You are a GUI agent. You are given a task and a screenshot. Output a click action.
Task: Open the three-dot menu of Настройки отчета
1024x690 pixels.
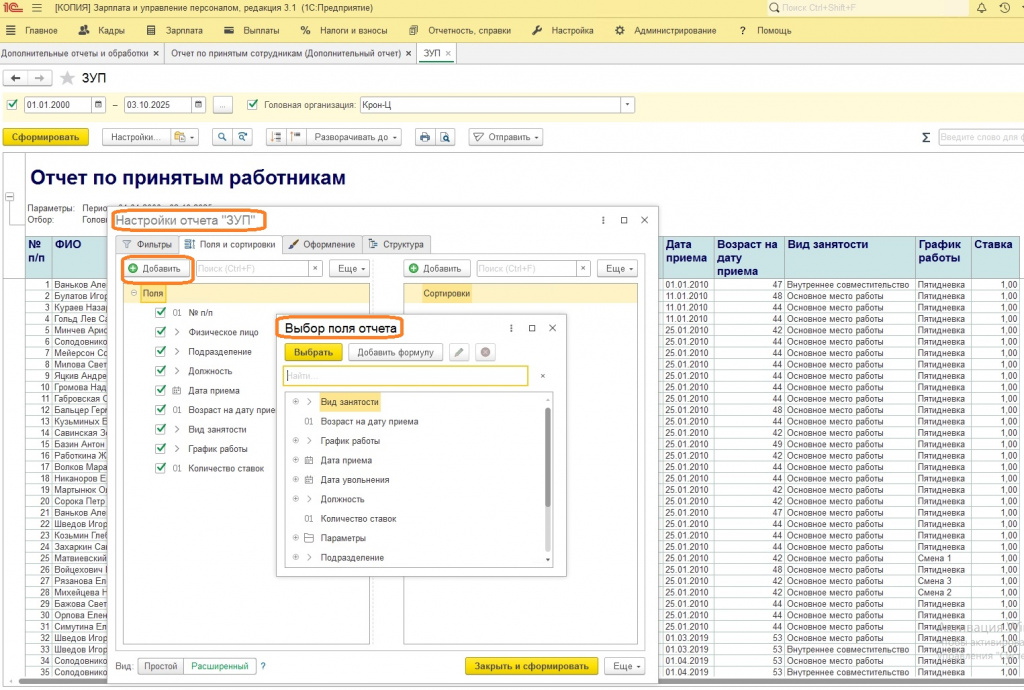pyautogui.click(x=603, y=220)
